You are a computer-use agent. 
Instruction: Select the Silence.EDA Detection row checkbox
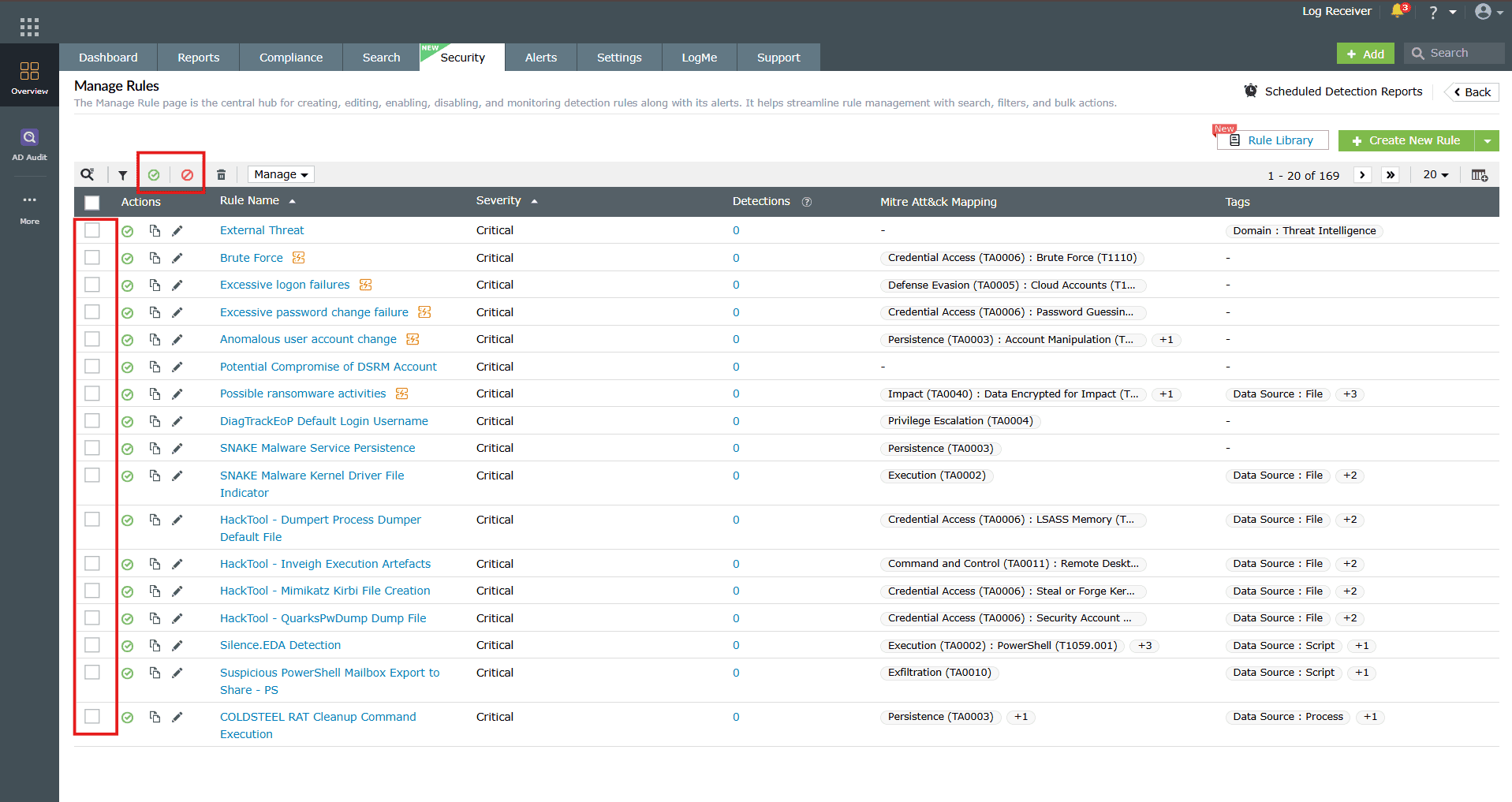tap(92, 645)
